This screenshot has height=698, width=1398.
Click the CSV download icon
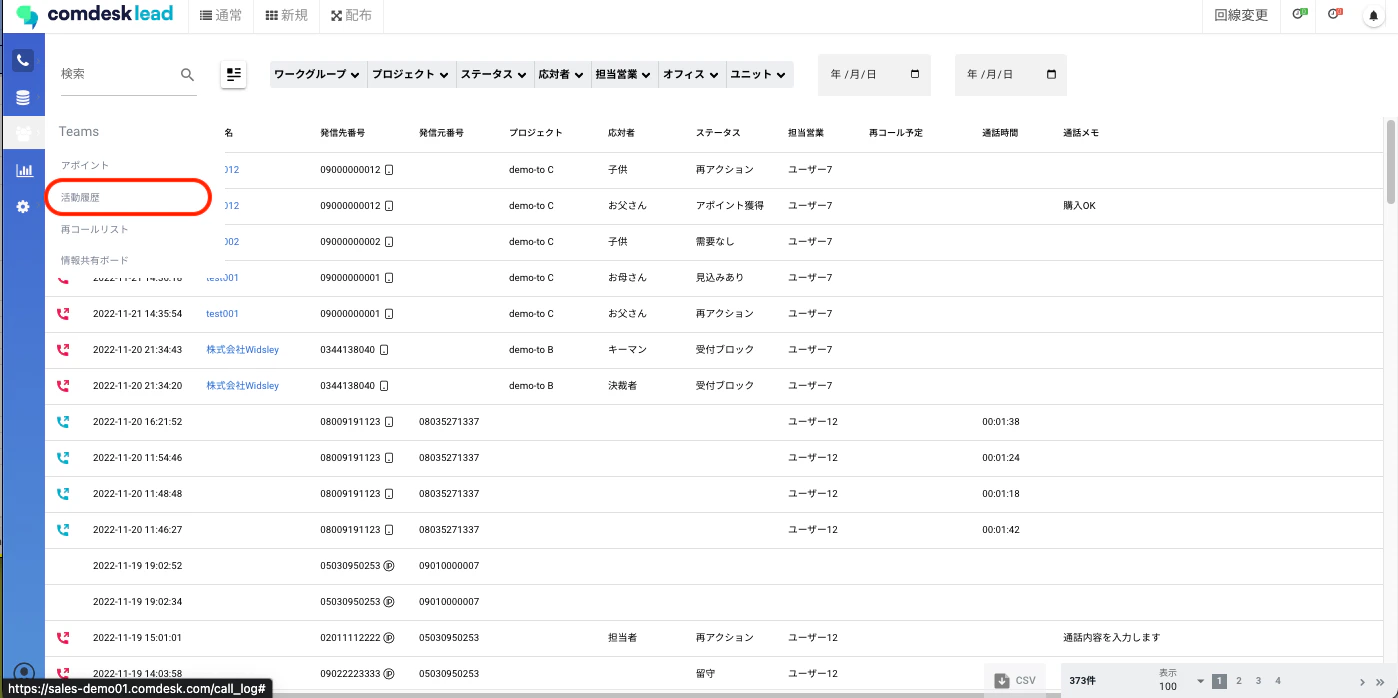coord(1003,680)
